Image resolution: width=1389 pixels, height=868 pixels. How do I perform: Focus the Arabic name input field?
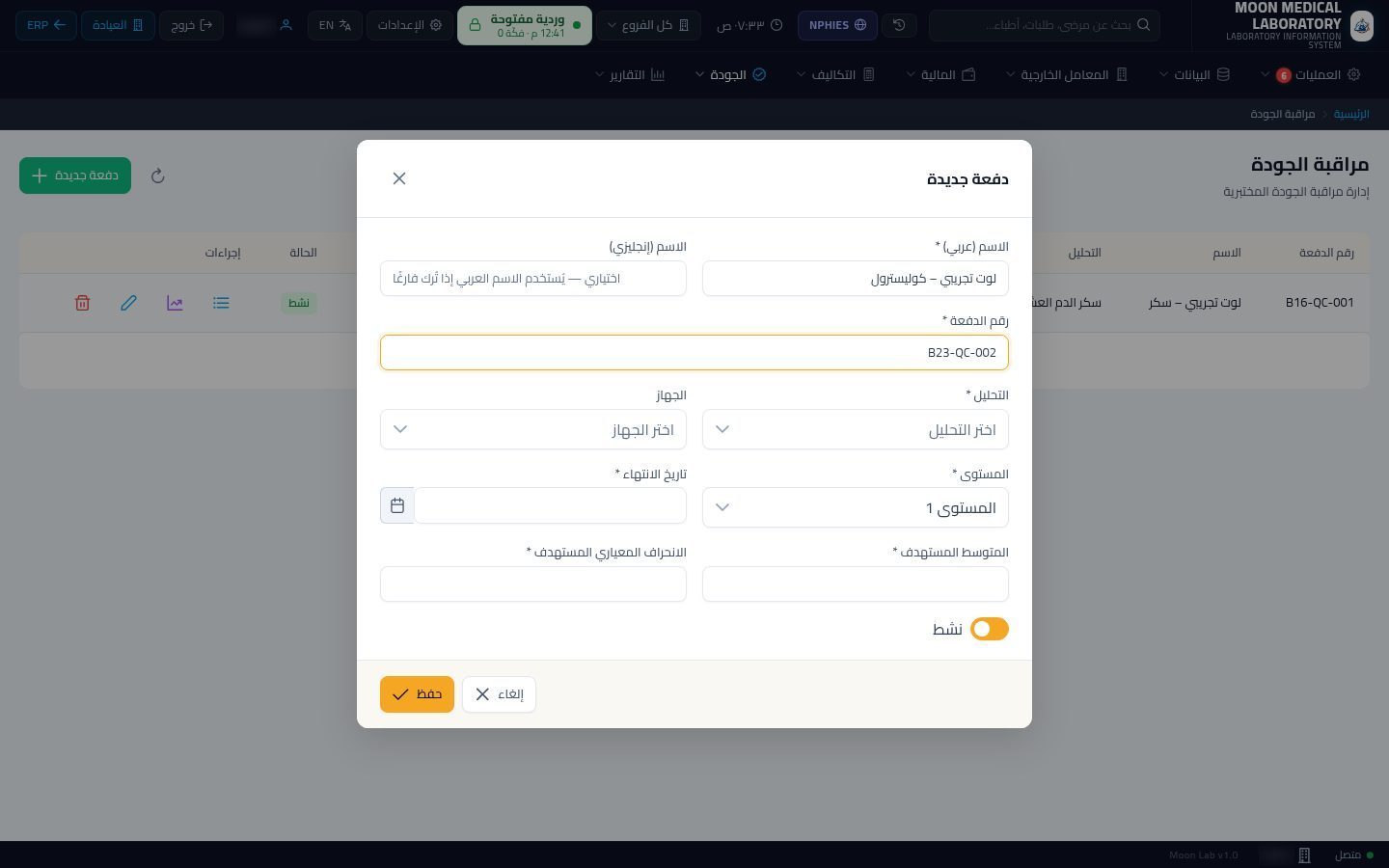pos(856,279)
